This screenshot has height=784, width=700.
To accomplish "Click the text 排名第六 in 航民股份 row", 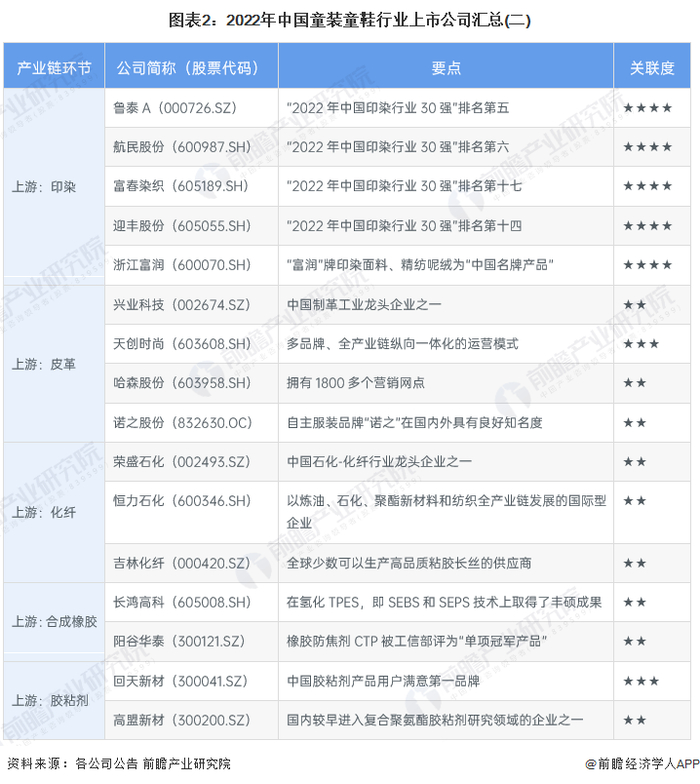I will pyautogui.click(x=484, y=147).
